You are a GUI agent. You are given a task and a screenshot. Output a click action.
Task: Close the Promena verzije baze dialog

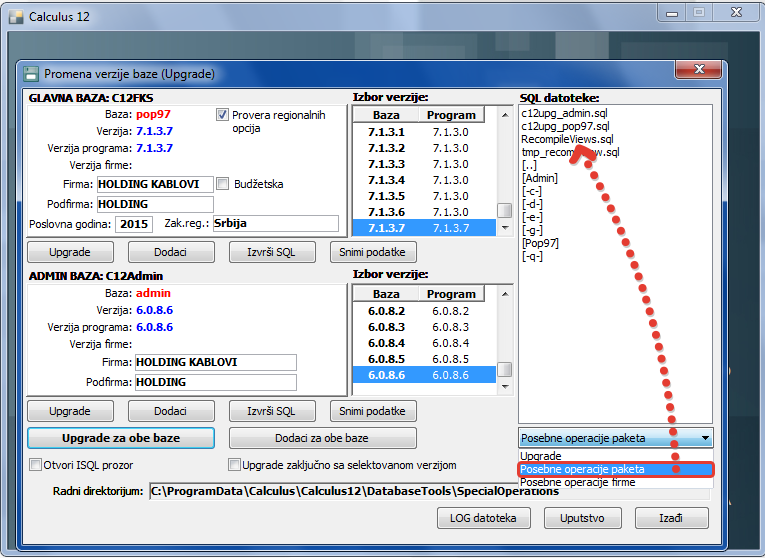coord(699,71)
